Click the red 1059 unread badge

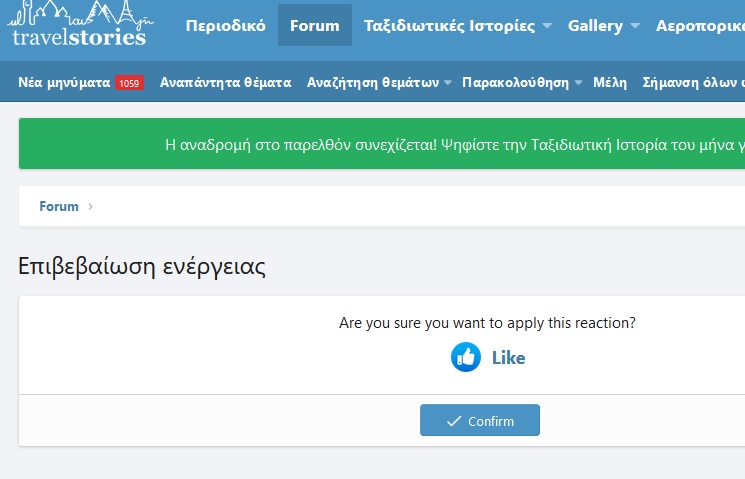tap(129, 83)
